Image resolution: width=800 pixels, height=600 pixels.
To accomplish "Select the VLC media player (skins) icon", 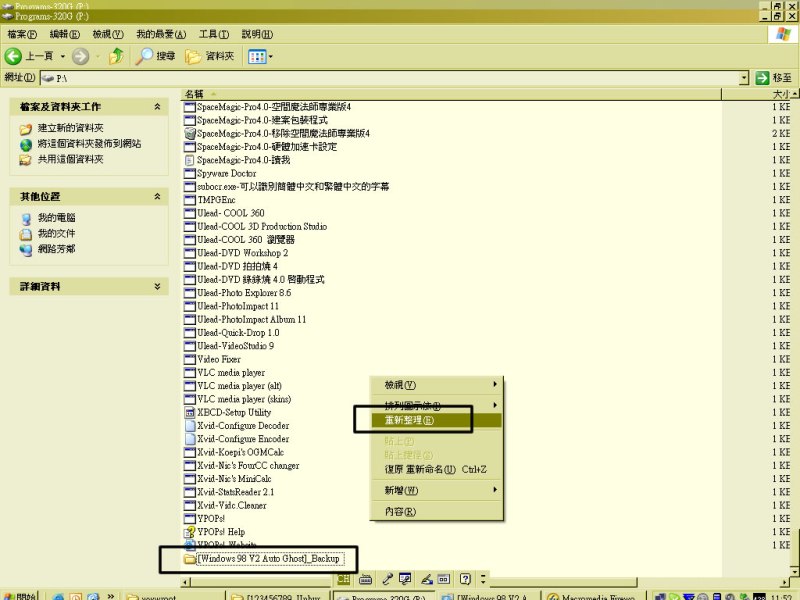I will (190, 399).
